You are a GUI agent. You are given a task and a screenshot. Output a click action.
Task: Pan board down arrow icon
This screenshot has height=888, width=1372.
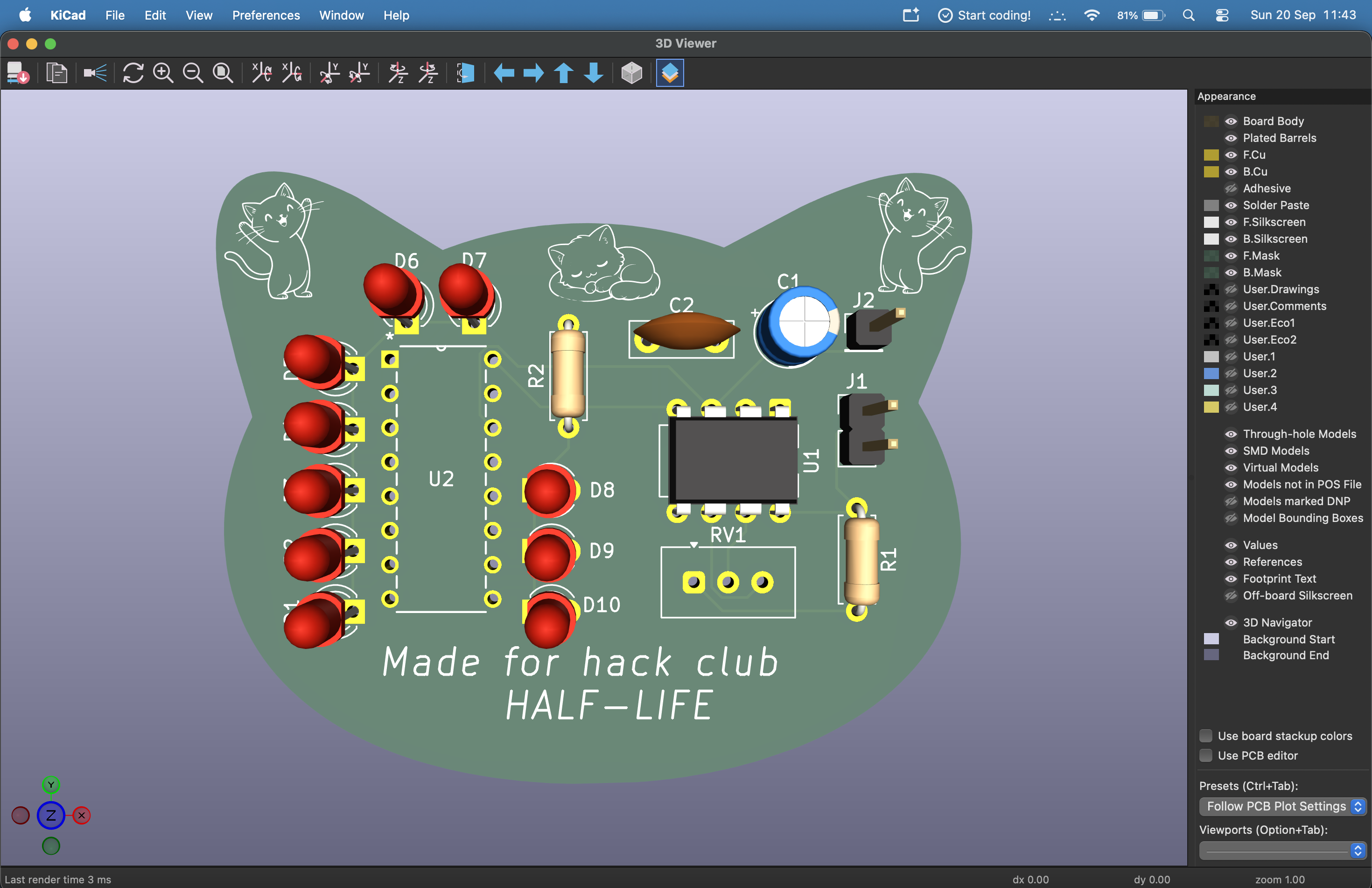point(594,73)
